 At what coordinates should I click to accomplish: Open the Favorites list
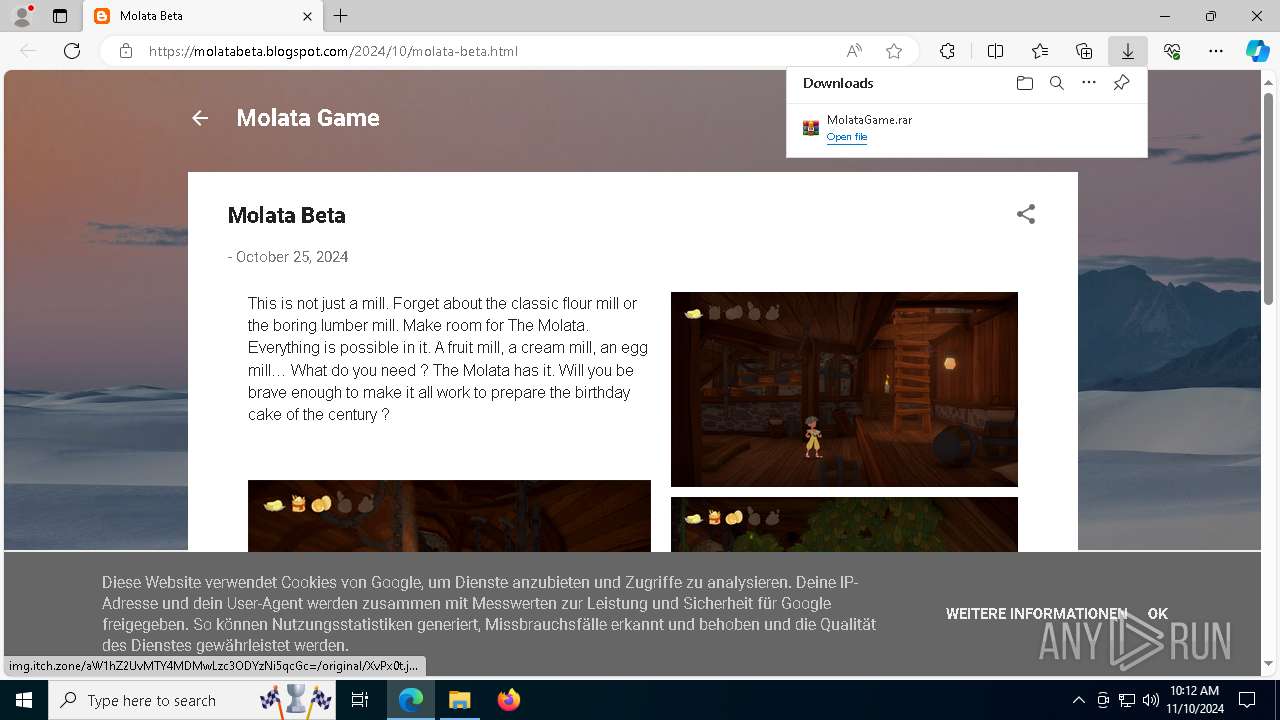(1040, 51)
